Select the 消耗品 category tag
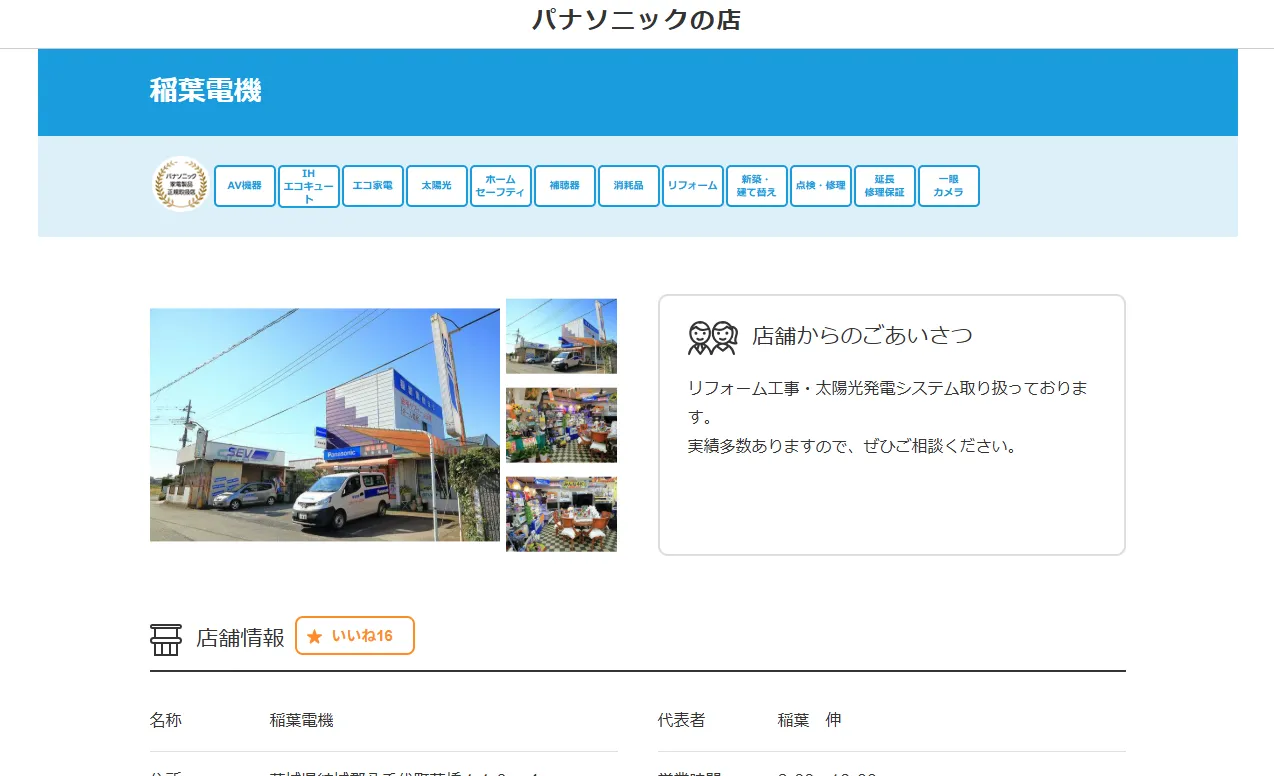Screen dimensions: 1274x776 (629, 186)
